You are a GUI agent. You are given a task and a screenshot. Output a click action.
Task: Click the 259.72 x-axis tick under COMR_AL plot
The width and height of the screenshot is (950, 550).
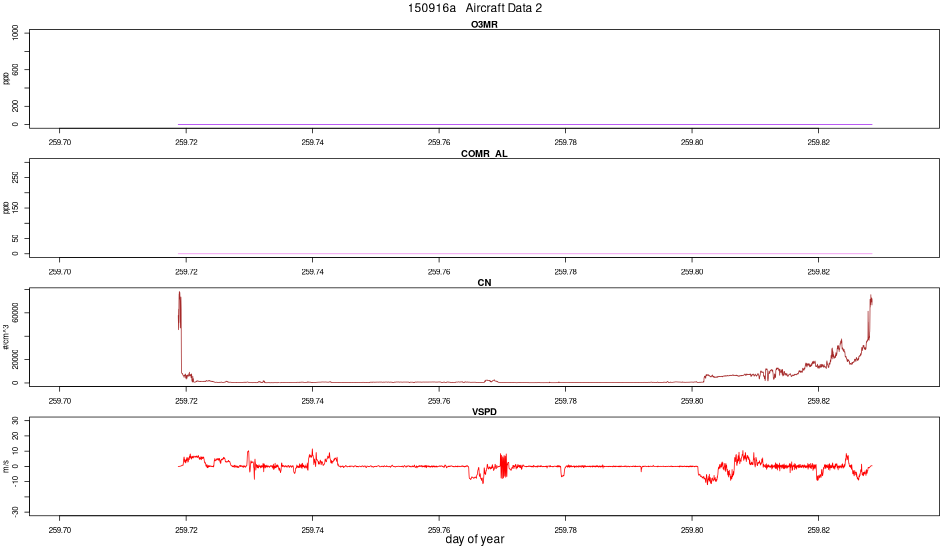coord(186,272)
